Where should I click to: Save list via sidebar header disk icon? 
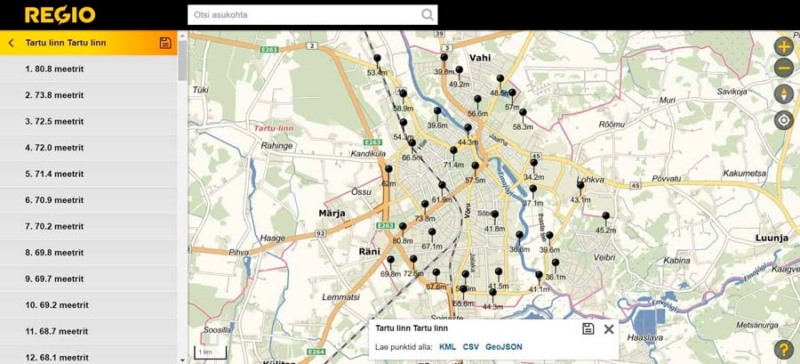(165, 43)
